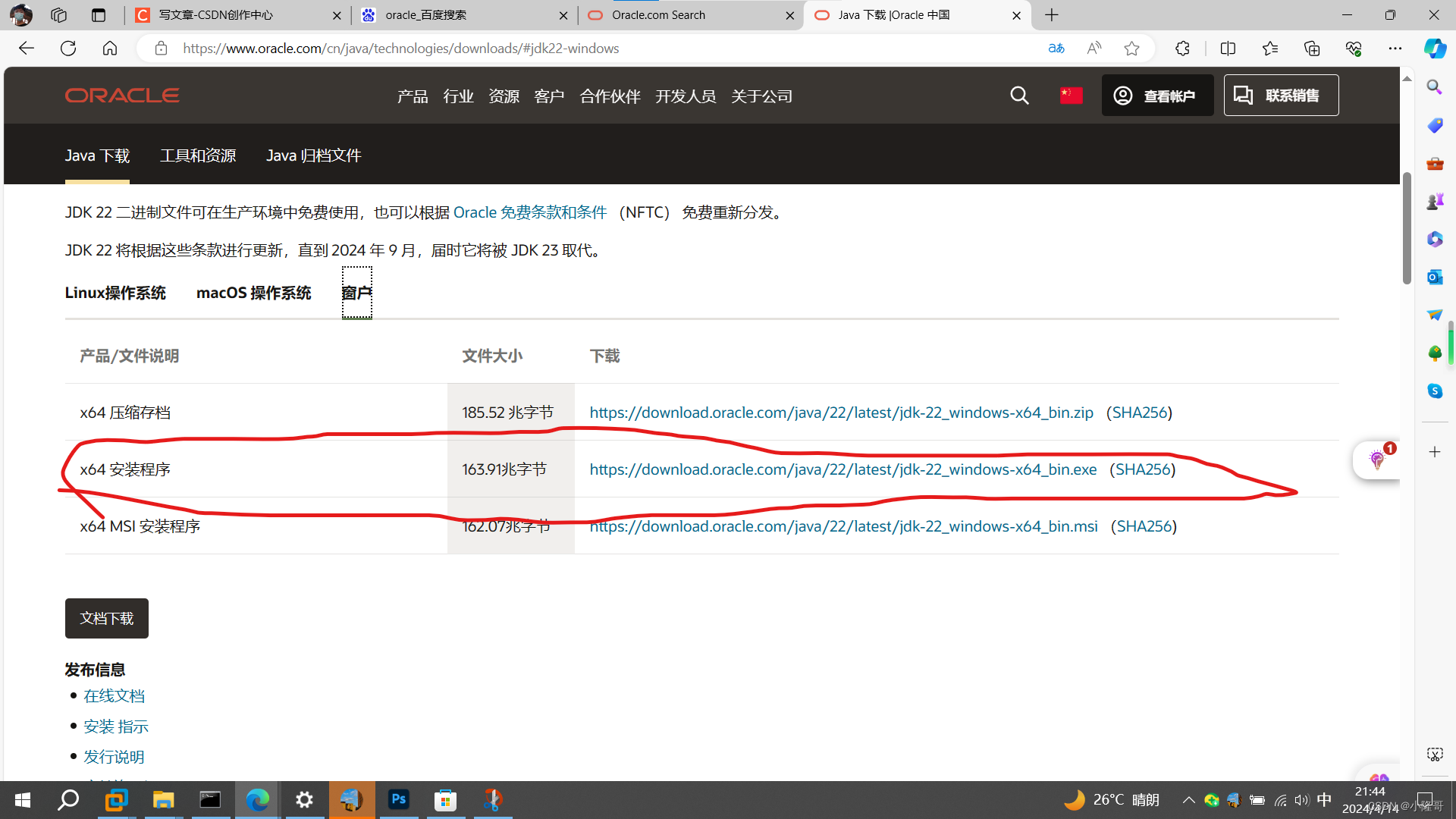Open the browser translate page icon

click(1056, 49)
